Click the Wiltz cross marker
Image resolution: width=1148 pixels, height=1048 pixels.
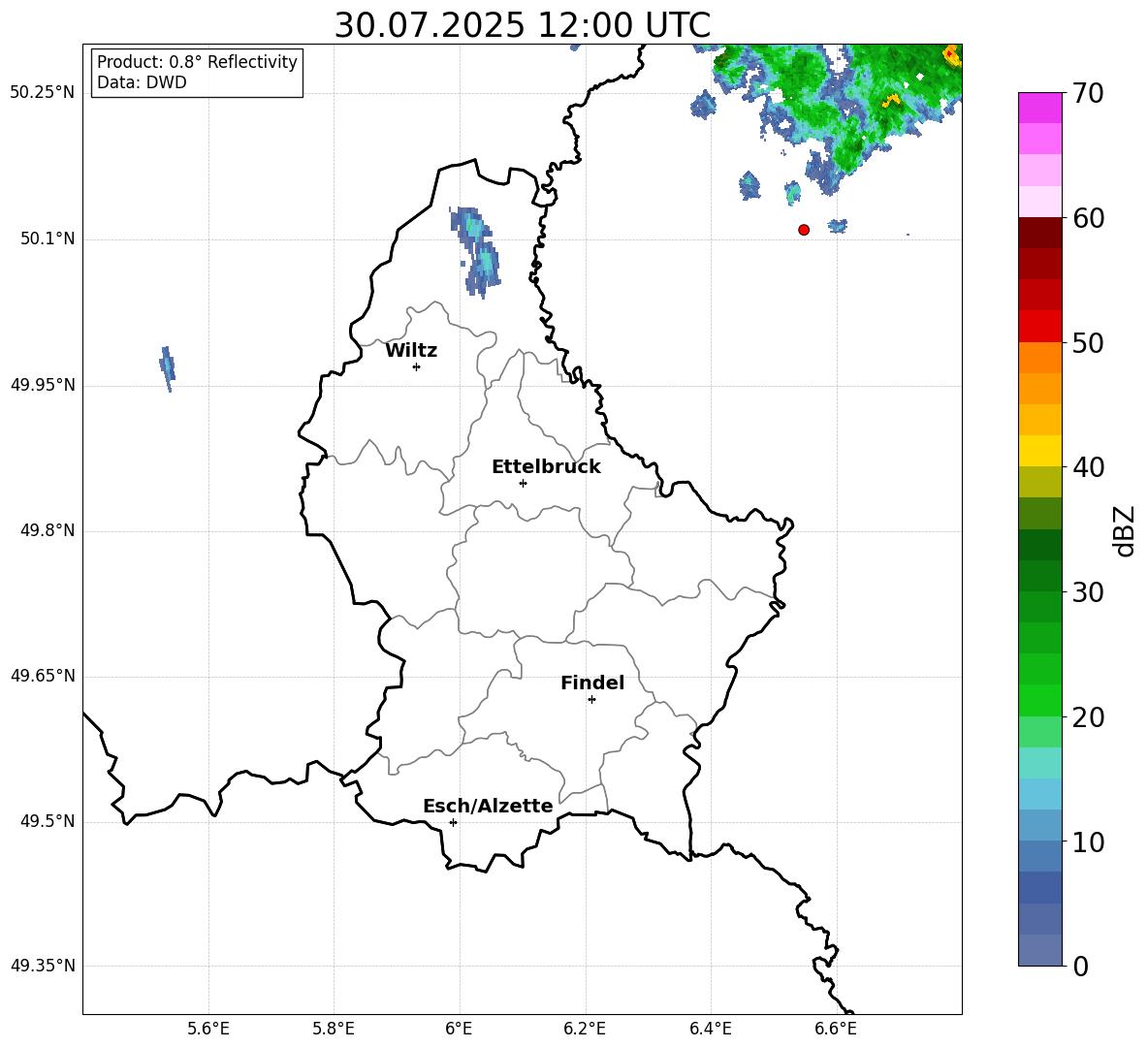[417, 366]
